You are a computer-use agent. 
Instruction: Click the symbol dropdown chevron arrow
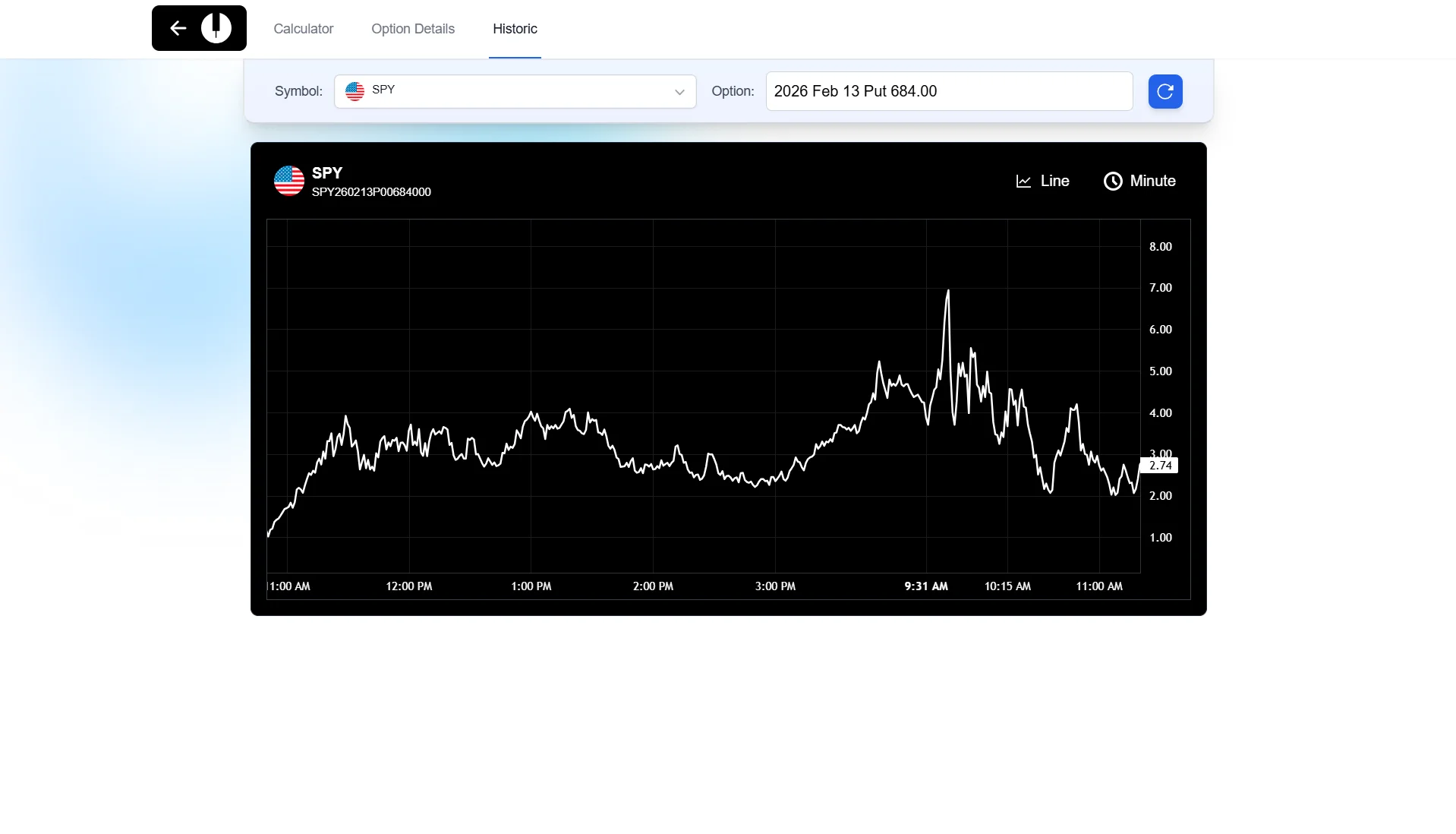tap(679, 92)
